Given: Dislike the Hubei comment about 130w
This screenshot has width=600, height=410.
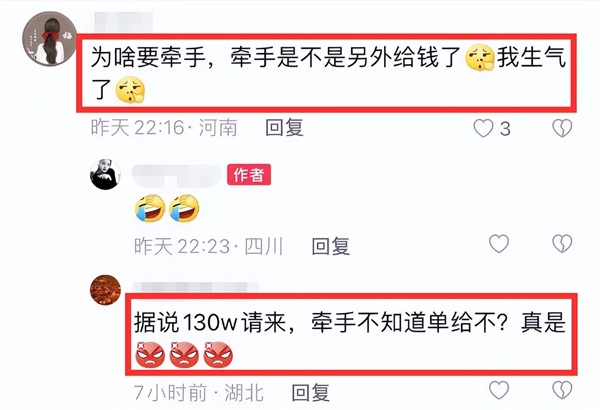Looking at the screenshot, I should [x=562, y=390].
